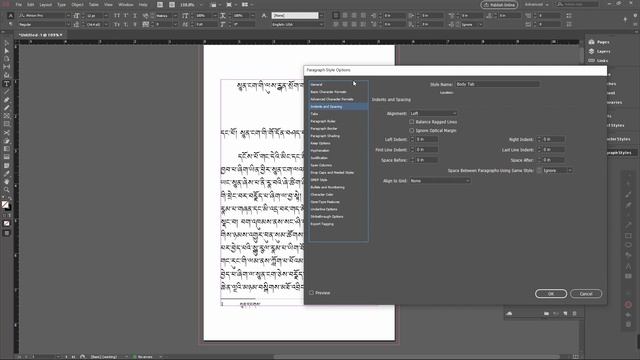Click the Left Indent input field
The height and width of the screenshot is (360, 640).
[427, 139]
